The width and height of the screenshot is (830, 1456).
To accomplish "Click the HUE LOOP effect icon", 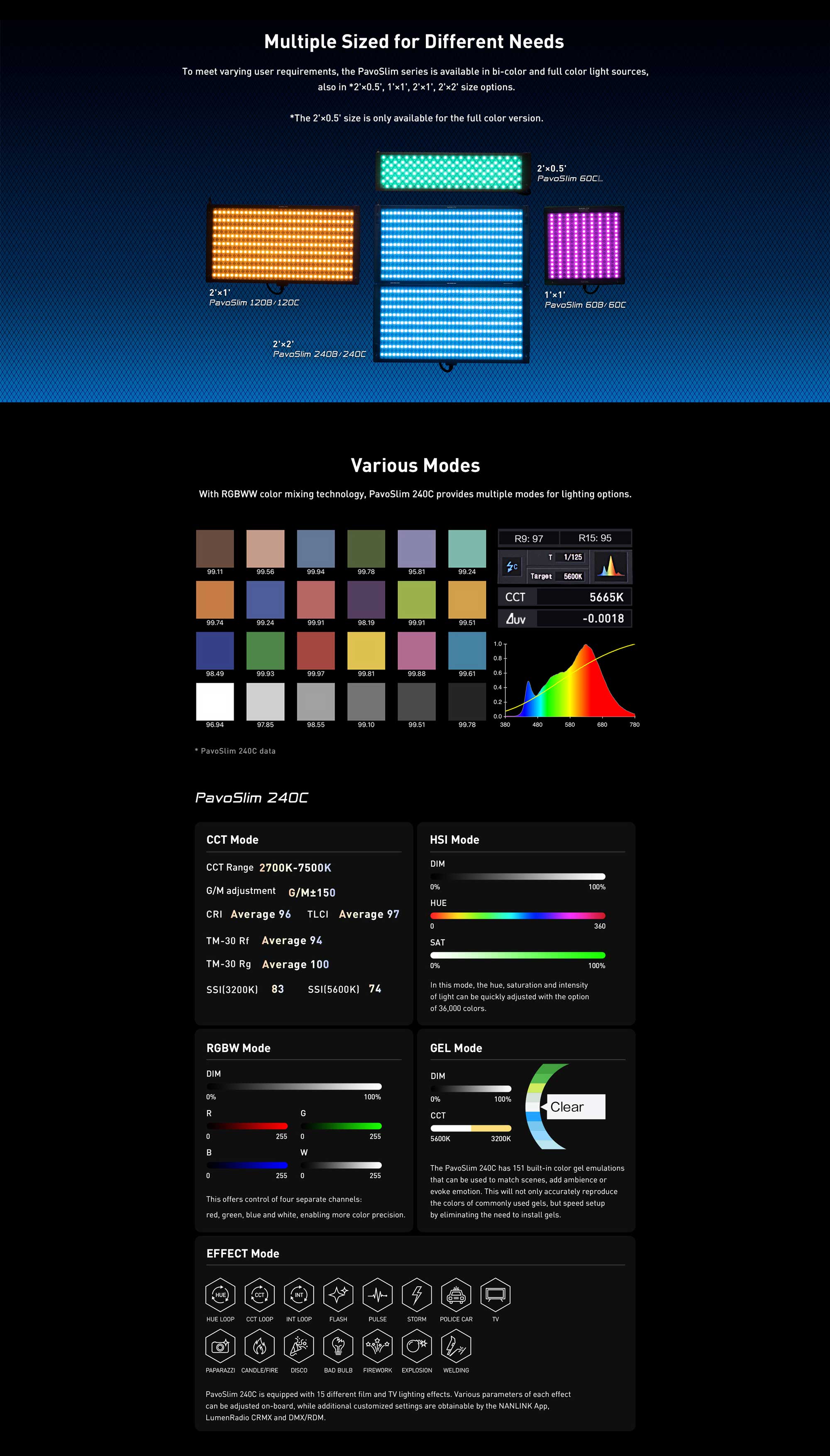I will coord(220,1294).
